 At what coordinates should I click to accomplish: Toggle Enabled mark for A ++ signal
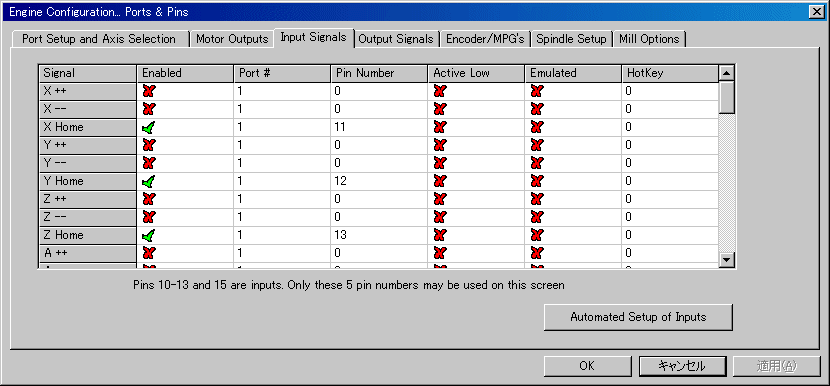[149, 253]
